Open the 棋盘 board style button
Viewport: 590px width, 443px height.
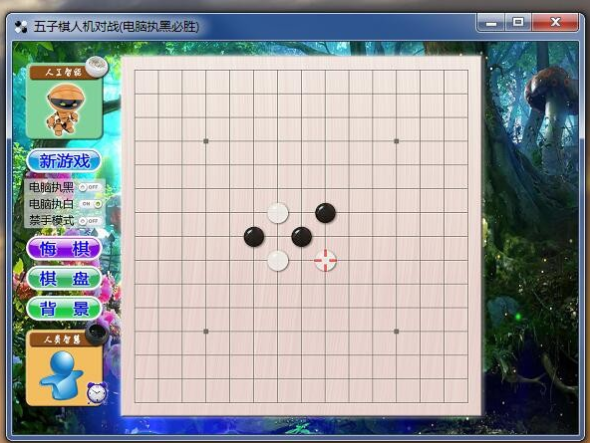click(x=64, y=279)
